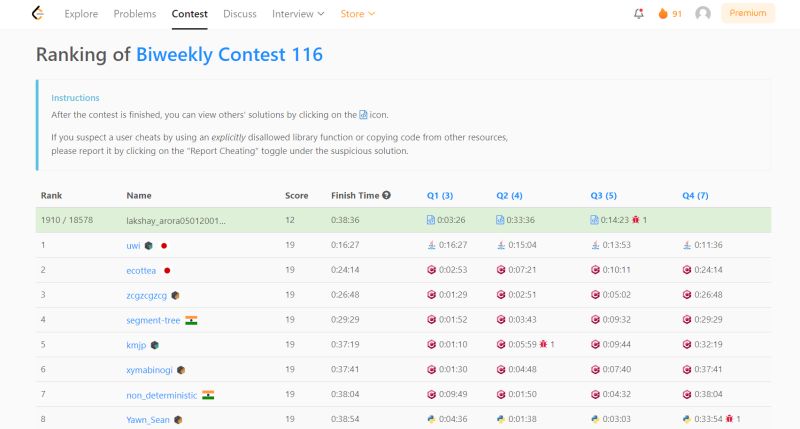Open the notifications bell icon
Image resolution: width=800 pixels, height=429 pixels.
pos(638,14)
